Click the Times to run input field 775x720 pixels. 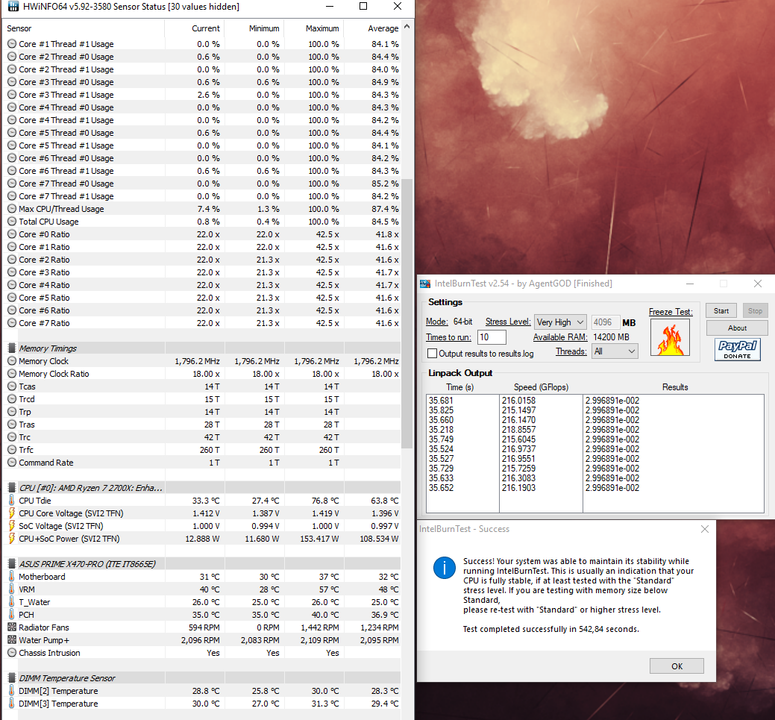tap(491, 337)
